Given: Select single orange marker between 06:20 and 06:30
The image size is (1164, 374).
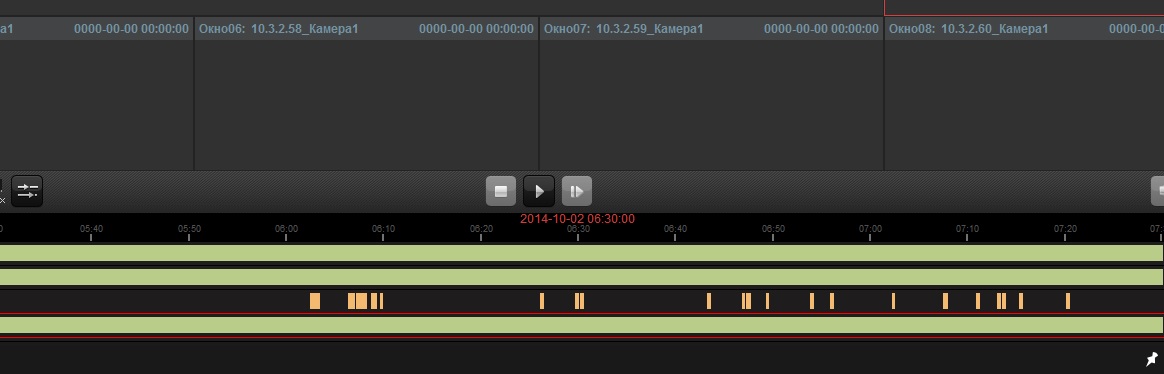Looking at the screenshot, I should (542, 301).
